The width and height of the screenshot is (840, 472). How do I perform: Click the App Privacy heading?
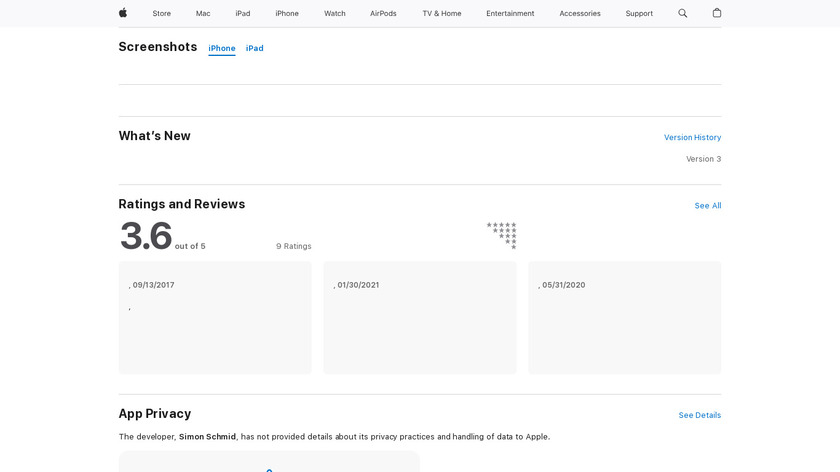click(155, 414)
